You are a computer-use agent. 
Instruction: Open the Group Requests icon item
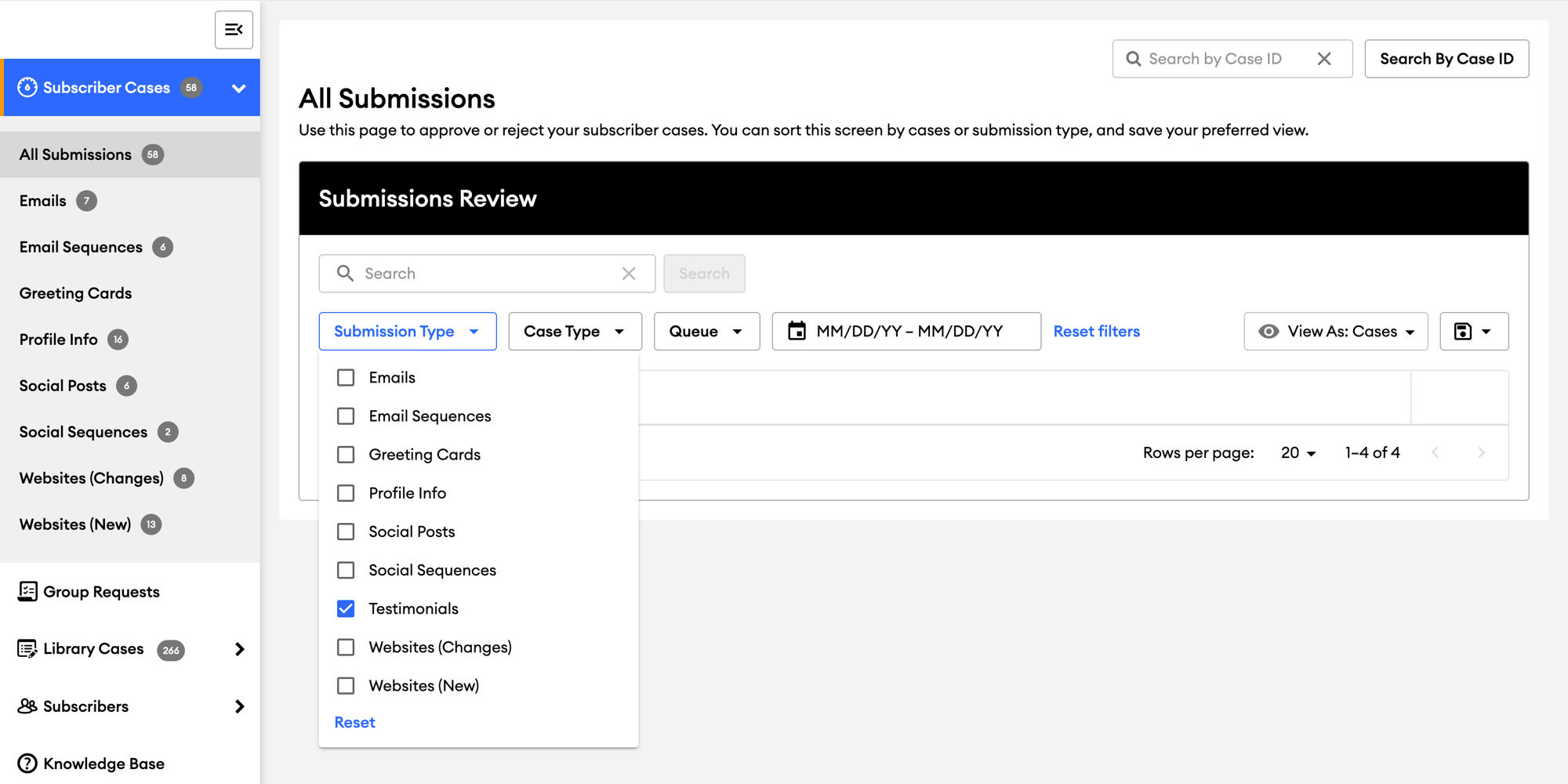click(27, 591)
